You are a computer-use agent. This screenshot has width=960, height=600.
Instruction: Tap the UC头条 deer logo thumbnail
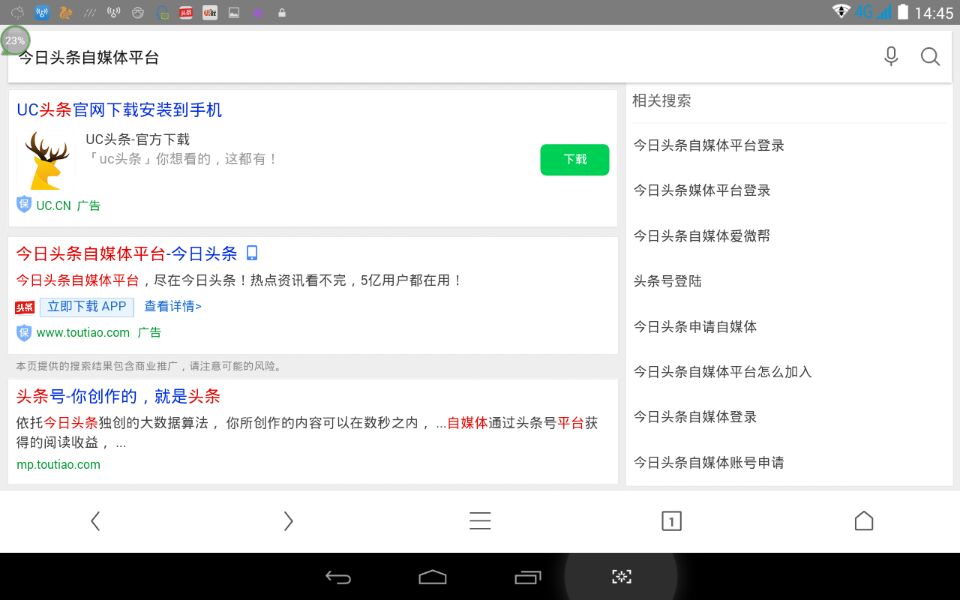coord(47,160)
